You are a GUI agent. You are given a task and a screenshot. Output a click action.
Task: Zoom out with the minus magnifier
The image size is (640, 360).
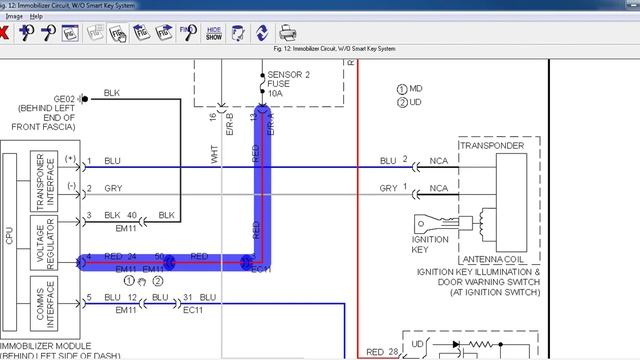[49, 33]
